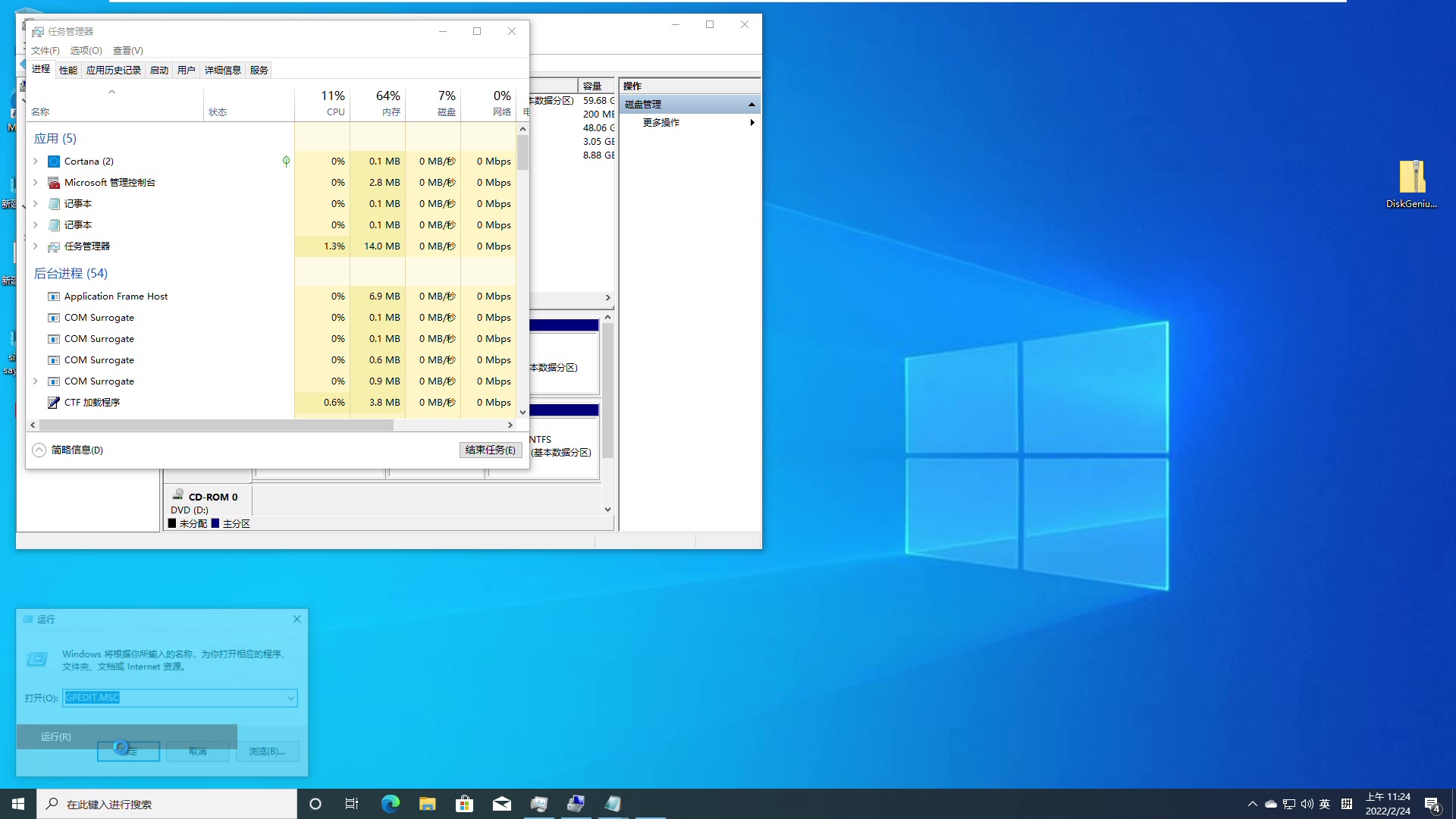This screenshot has height=819, width=1456.
Task: Switch to the 性能 tab in Task Manager
Action: [67, 69]
